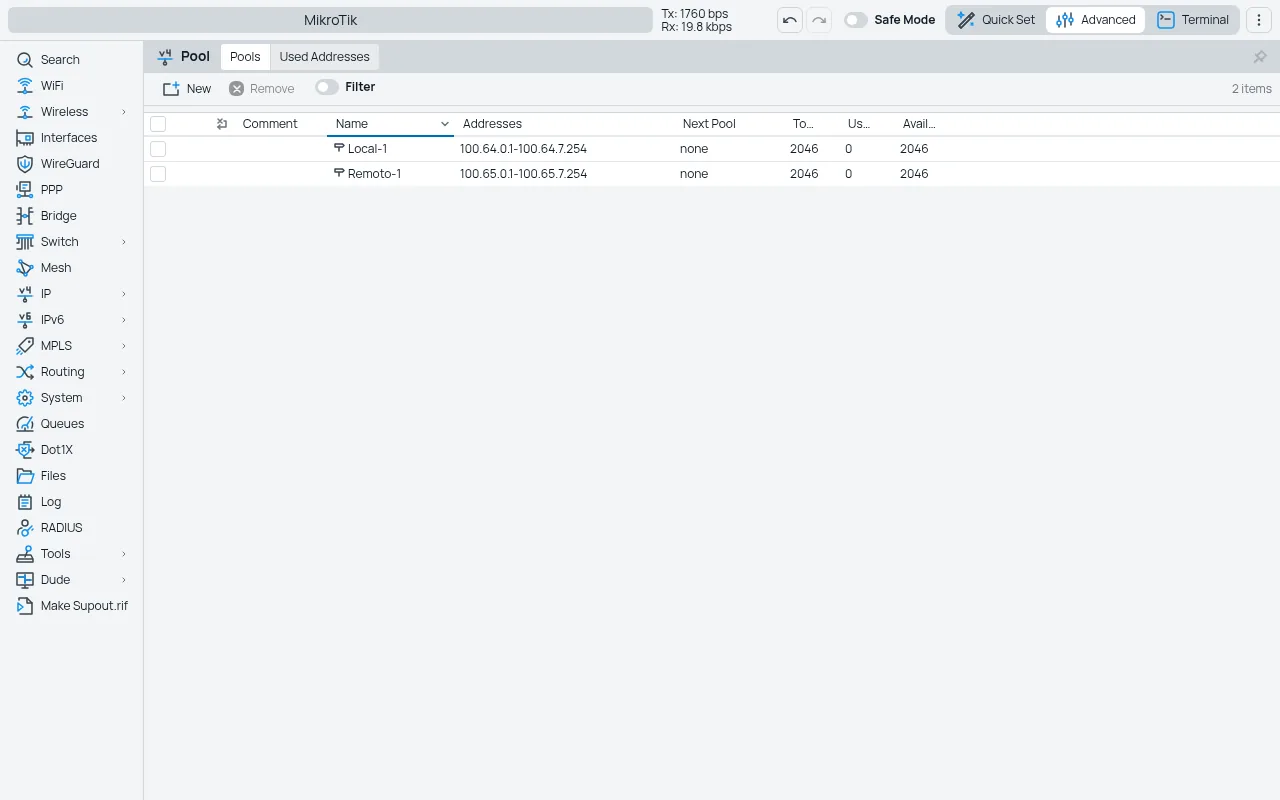
Task: Expand the IP submenu
Action: coord(124,294)
